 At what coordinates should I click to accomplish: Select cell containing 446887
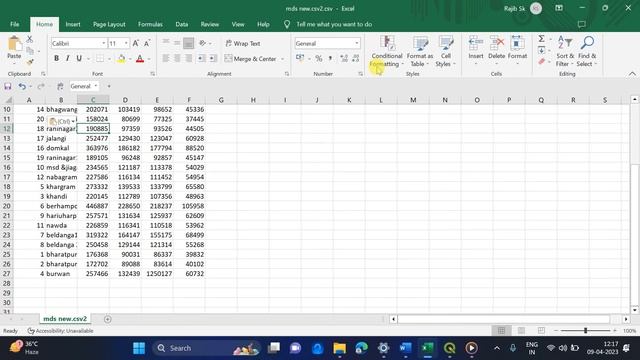pos(93,206)
